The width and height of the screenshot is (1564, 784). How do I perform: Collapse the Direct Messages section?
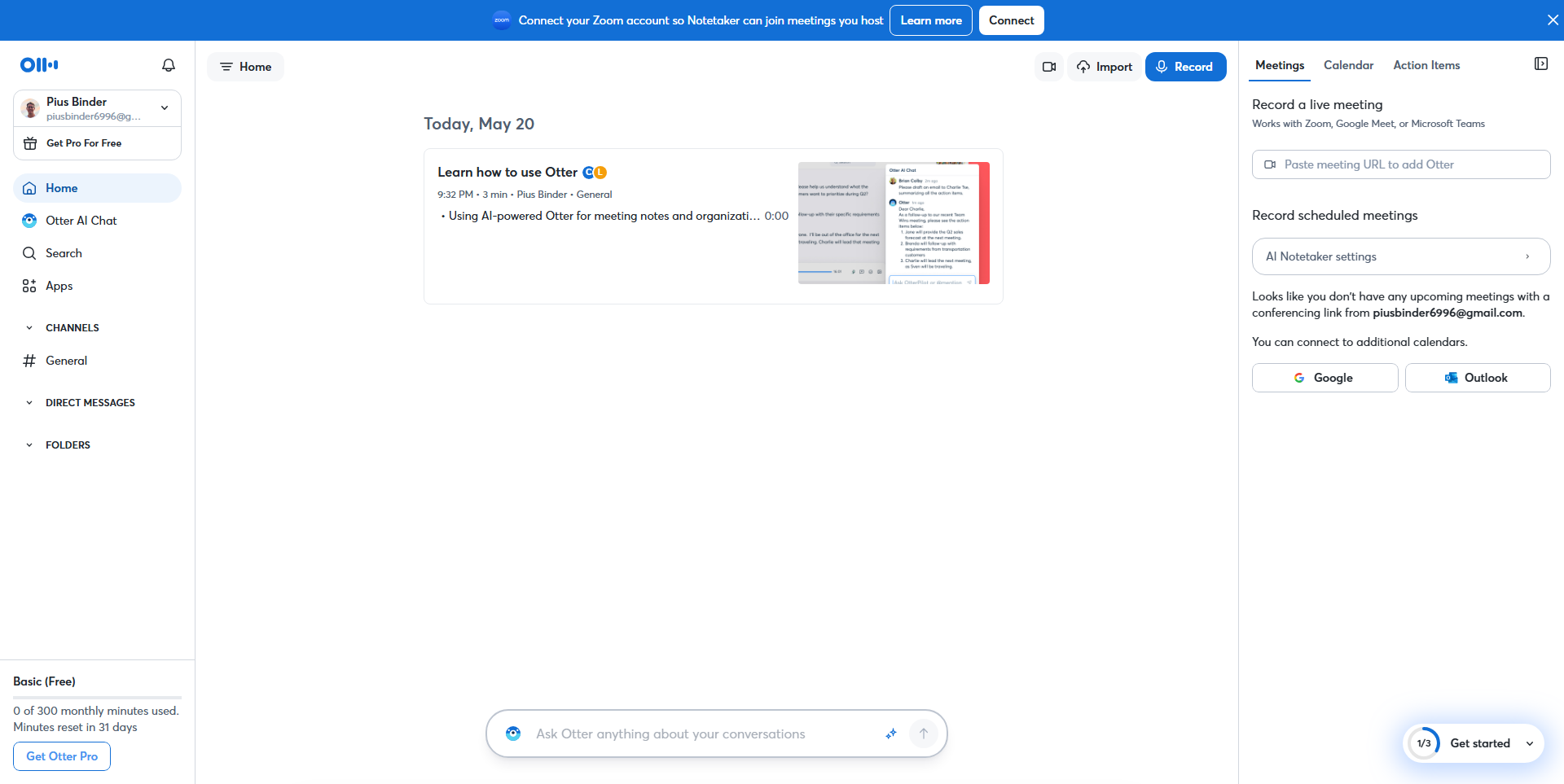[29, 403]
